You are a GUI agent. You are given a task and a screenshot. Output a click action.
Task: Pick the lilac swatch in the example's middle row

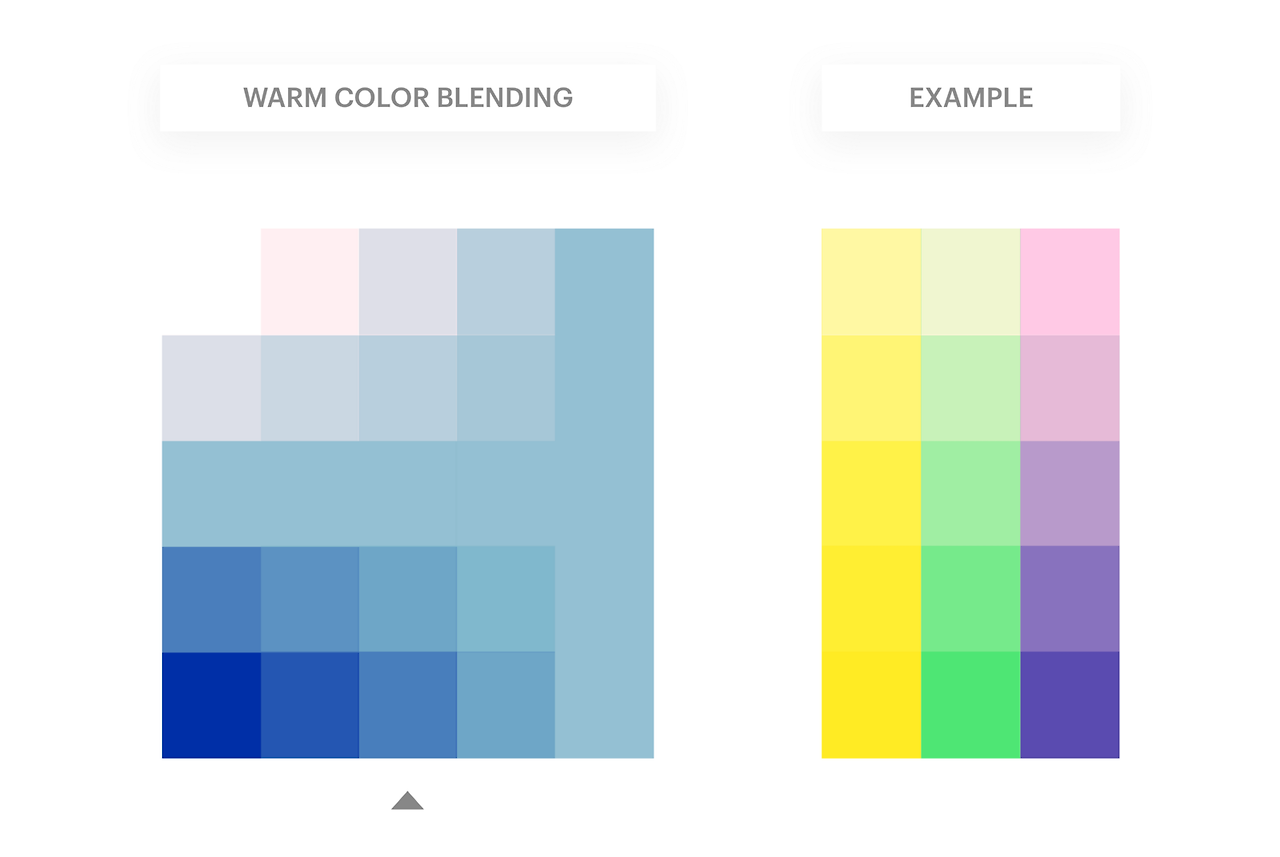(x=1070, y=493)
